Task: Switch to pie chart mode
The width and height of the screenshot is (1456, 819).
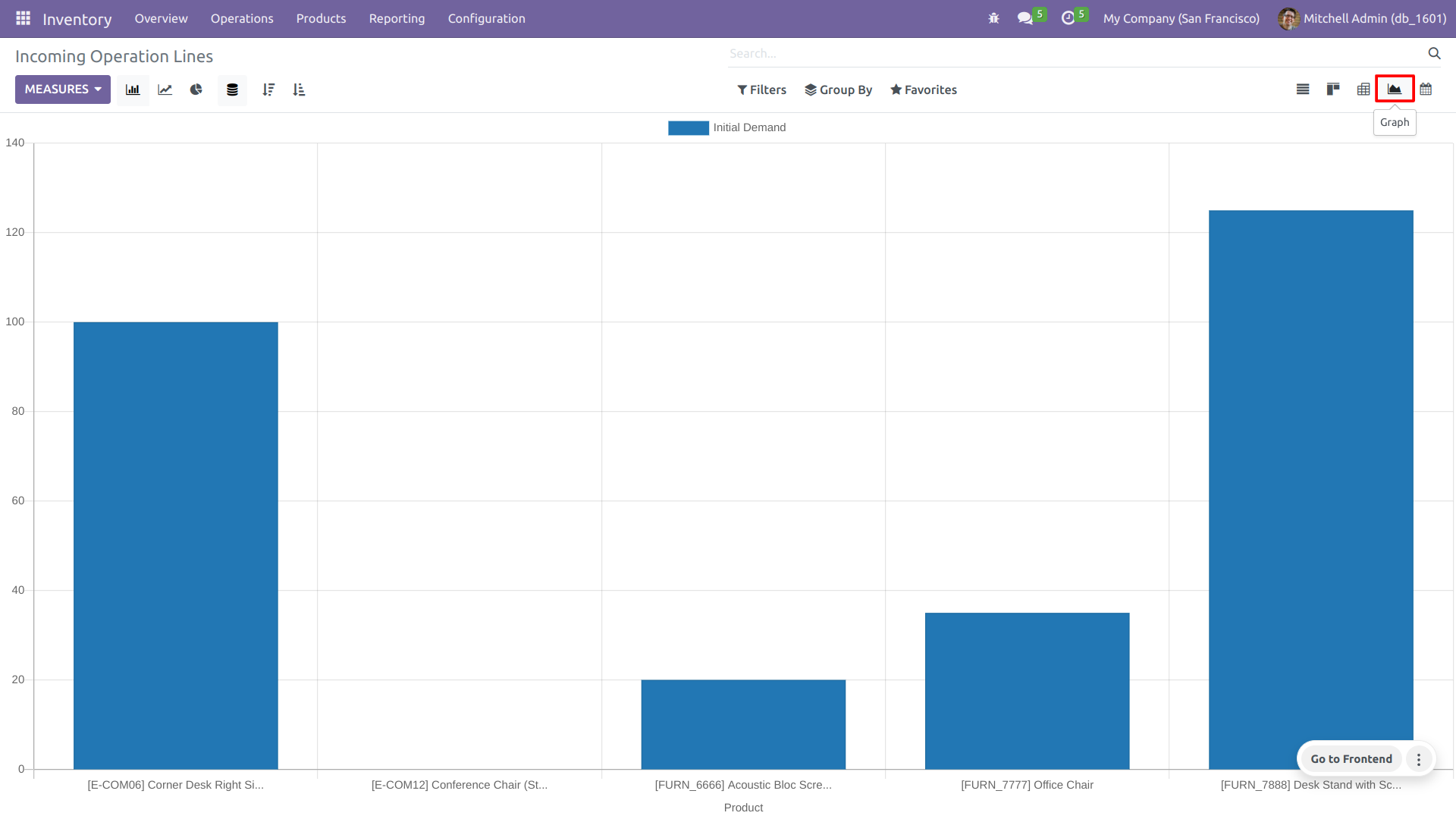Action: tap(196, 89)
